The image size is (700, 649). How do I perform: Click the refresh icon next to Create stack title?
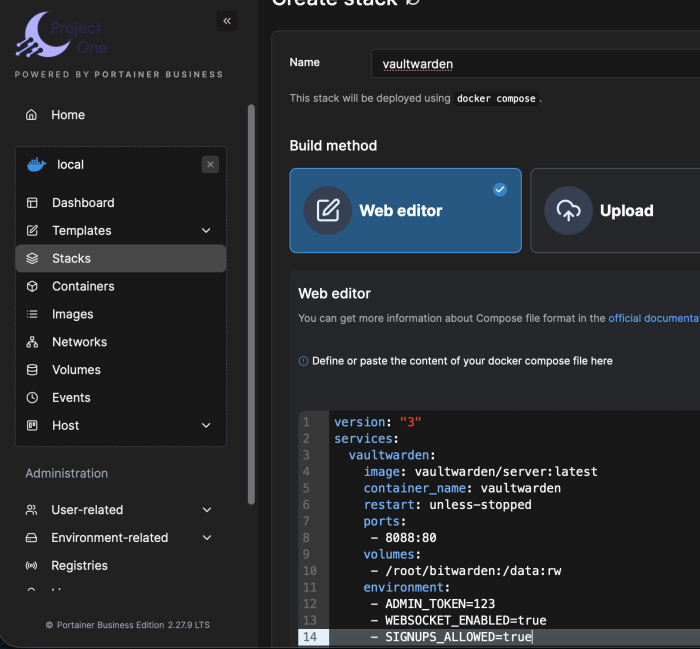pos(413,2)
